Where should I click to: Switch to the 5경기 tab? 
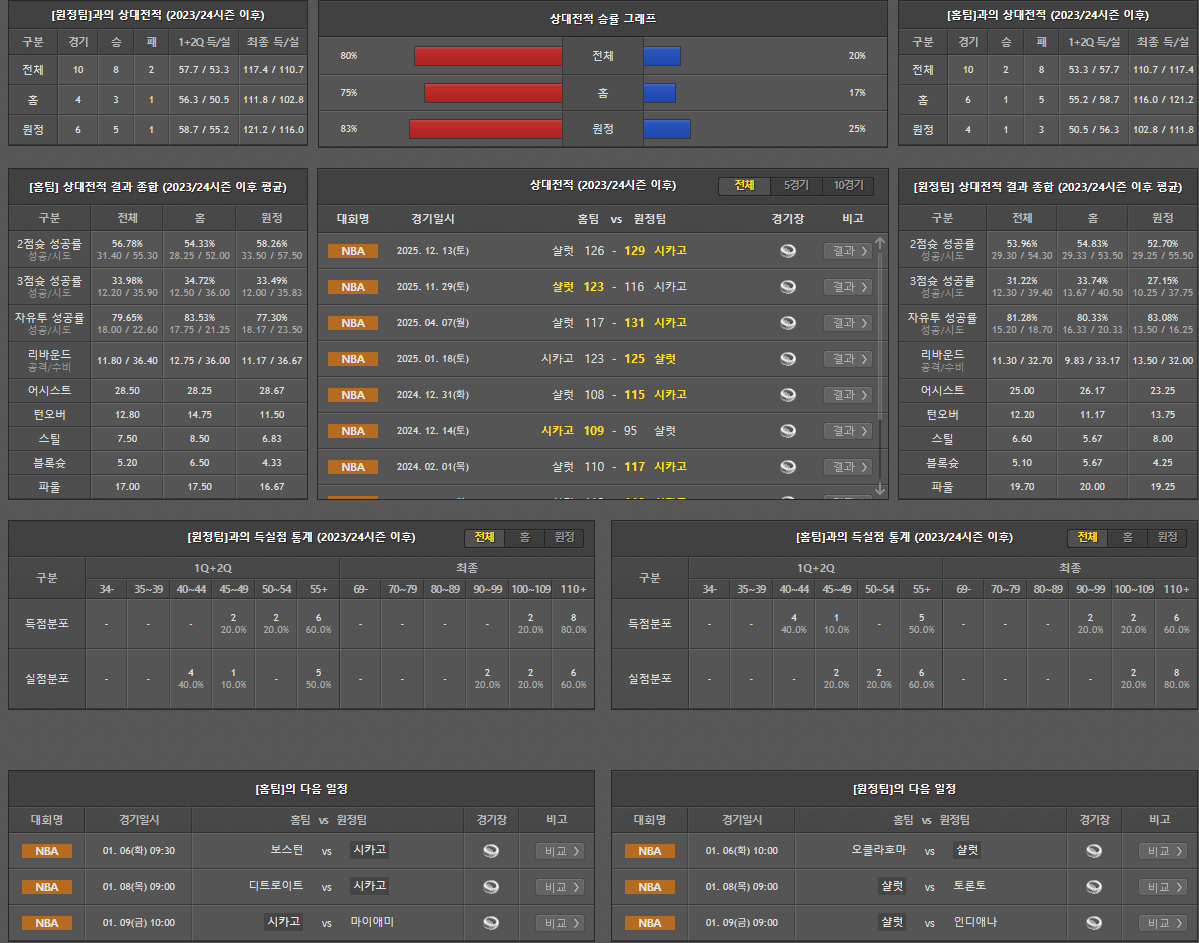coord(796,186)
